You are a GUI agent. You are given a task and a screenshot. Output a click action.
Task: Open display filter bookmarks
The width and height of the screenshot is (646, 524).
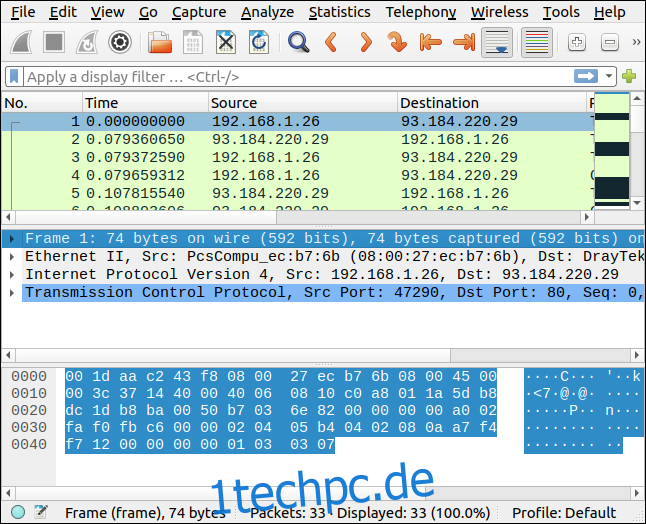14,77
